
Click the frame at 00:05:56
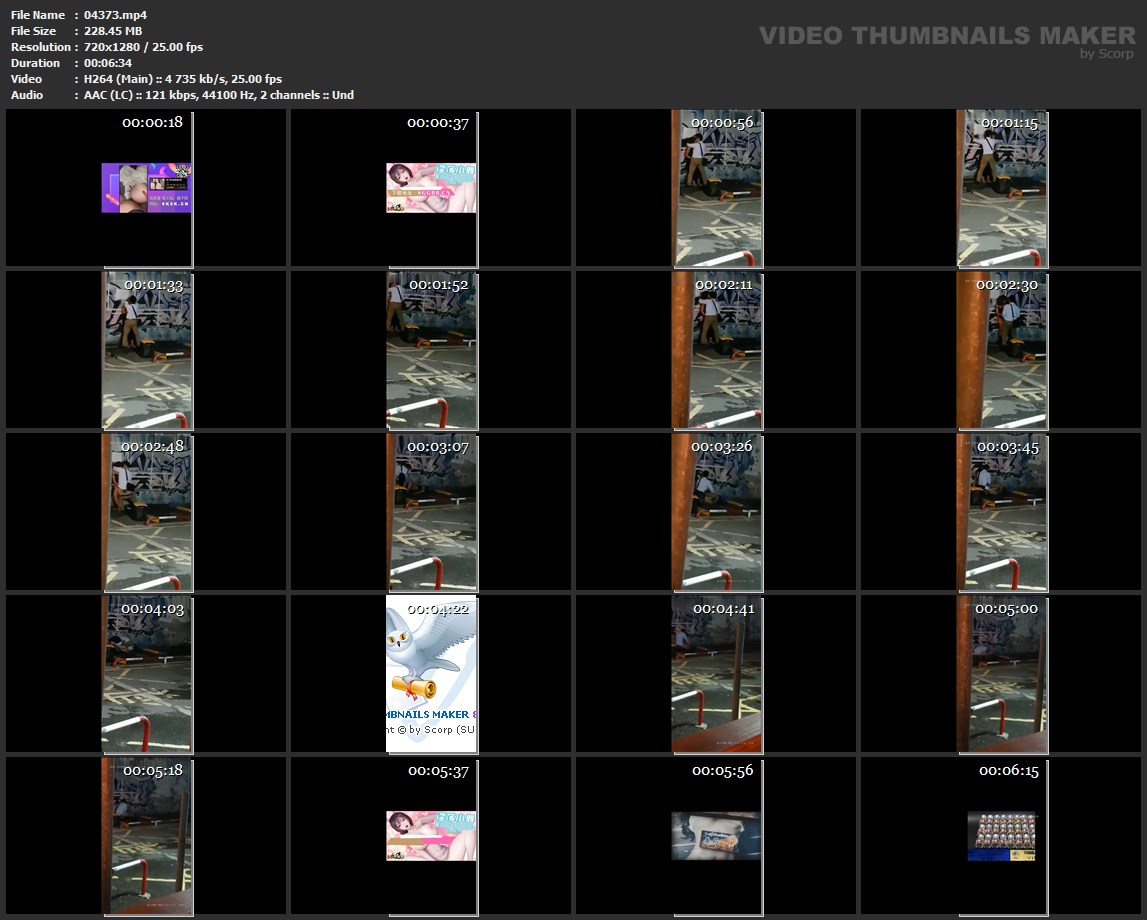[716, 836]
